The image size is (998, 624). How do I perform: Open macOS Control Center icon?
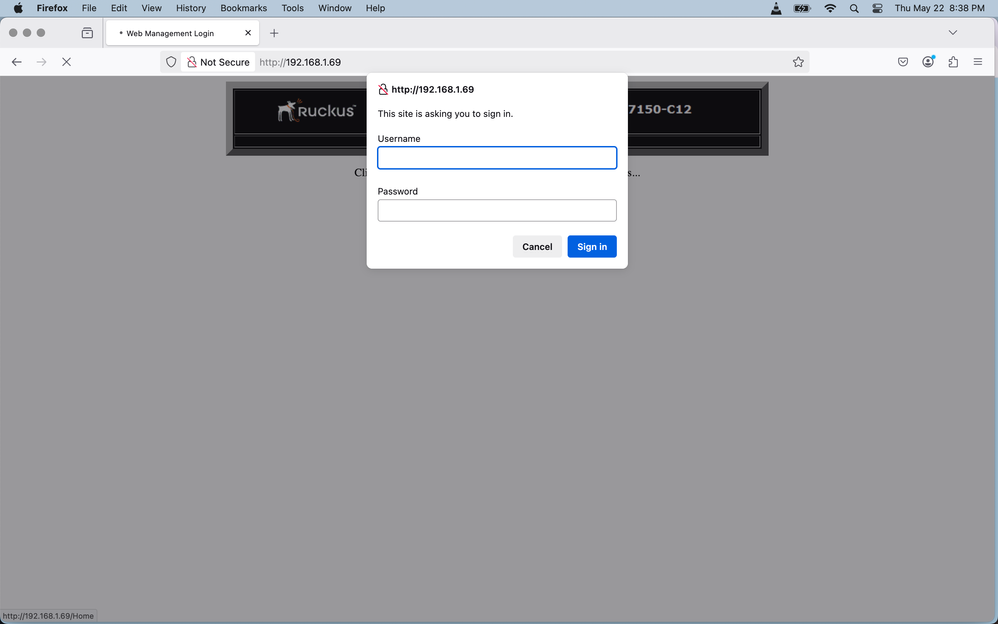tap(877, 8)
